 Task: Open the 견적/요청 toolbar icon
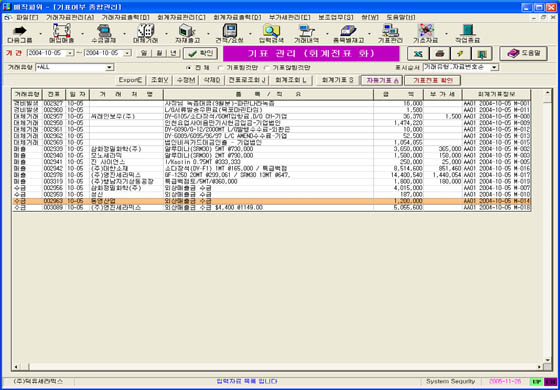(x=229, y=34)
